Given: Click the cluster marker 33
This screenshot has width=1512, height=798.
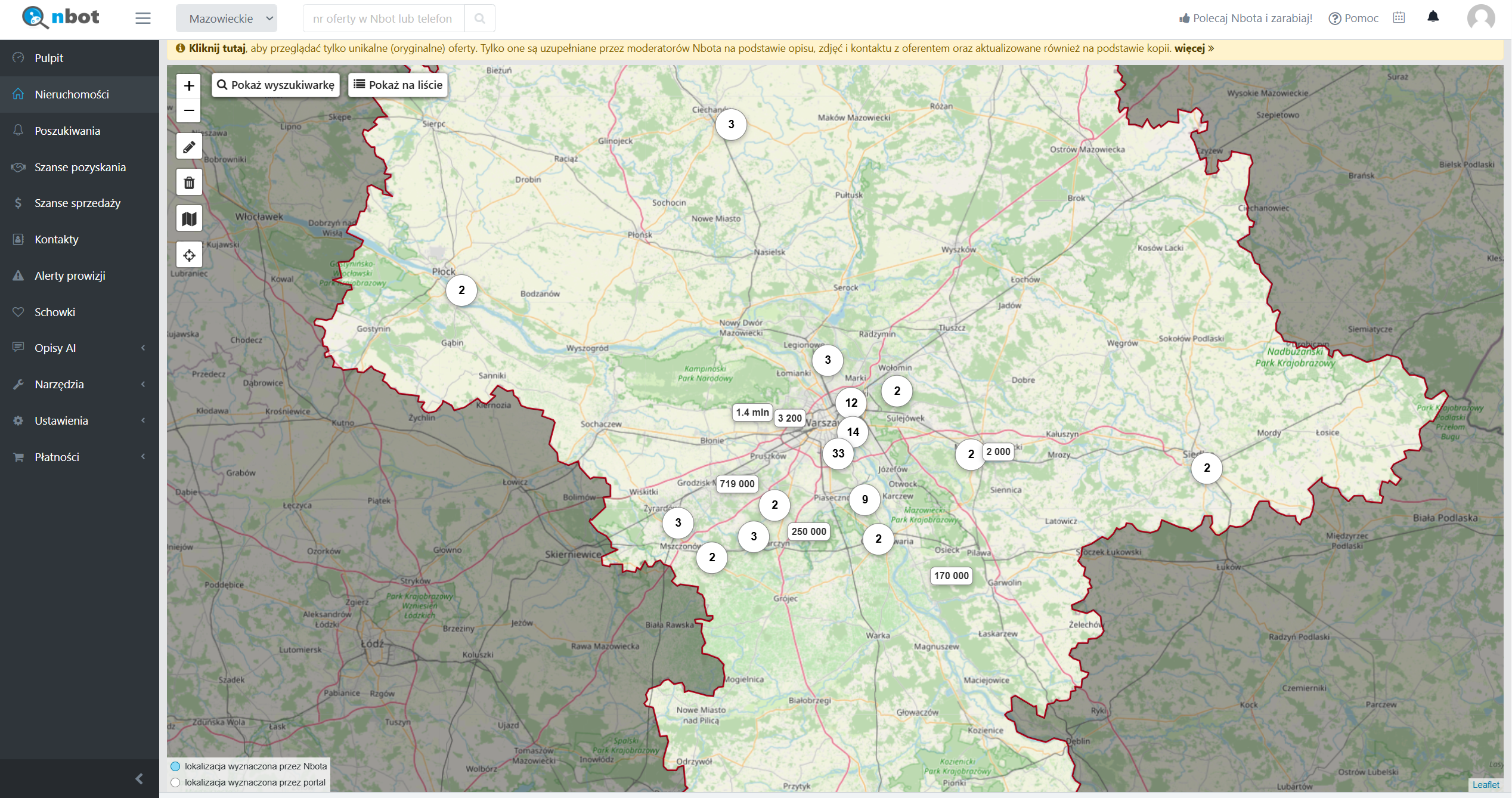Looking at the screenshot, I should pos(838,453).
